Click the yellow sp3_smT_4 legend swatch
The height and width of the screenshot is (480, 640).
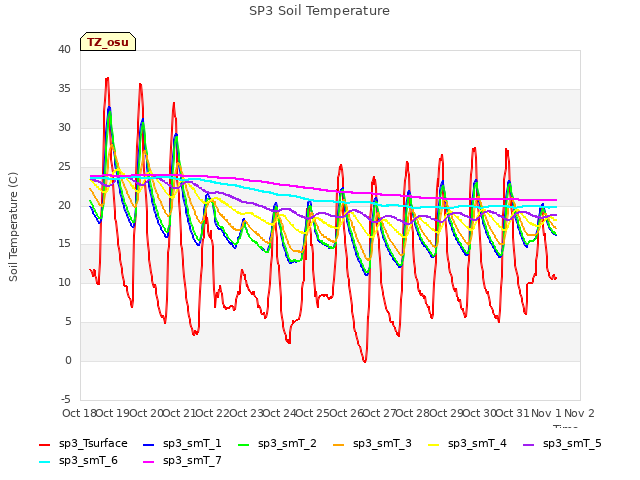(x=433, y=444)
